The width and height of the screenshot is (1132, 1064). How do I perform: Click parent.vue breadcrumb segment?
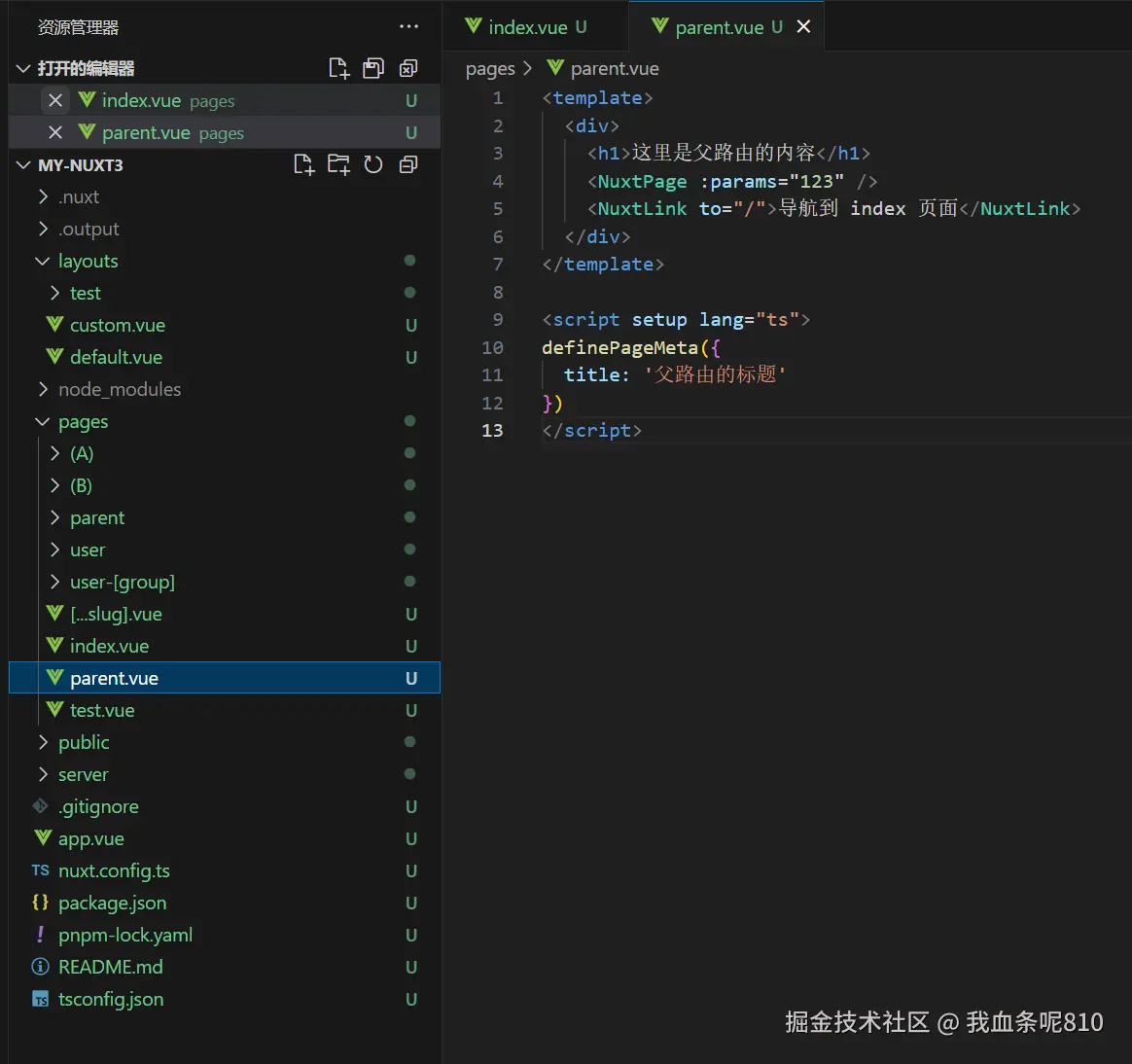(x=615, y=69)
